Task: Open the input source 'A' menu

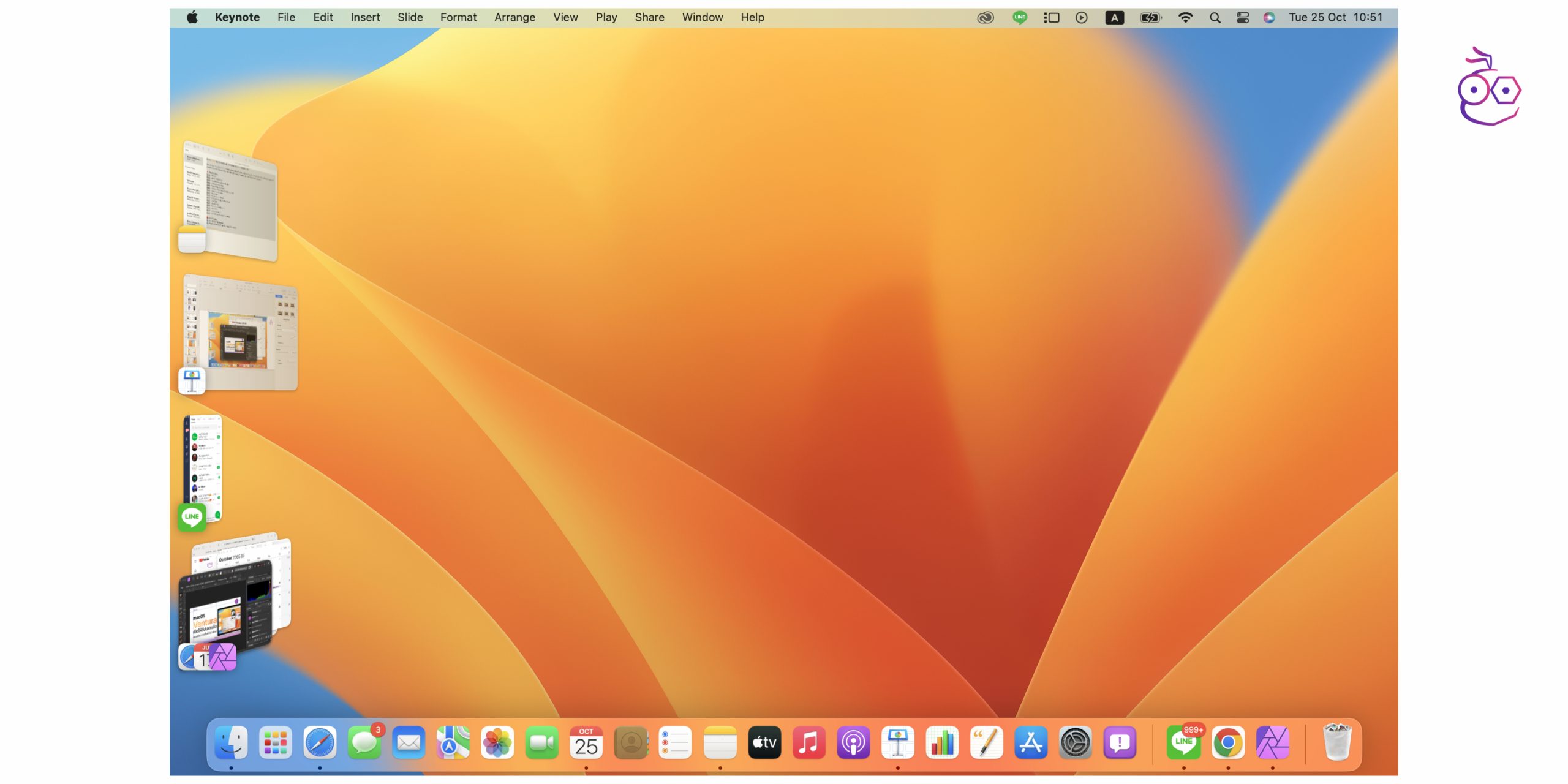Action: (1114, 18)
